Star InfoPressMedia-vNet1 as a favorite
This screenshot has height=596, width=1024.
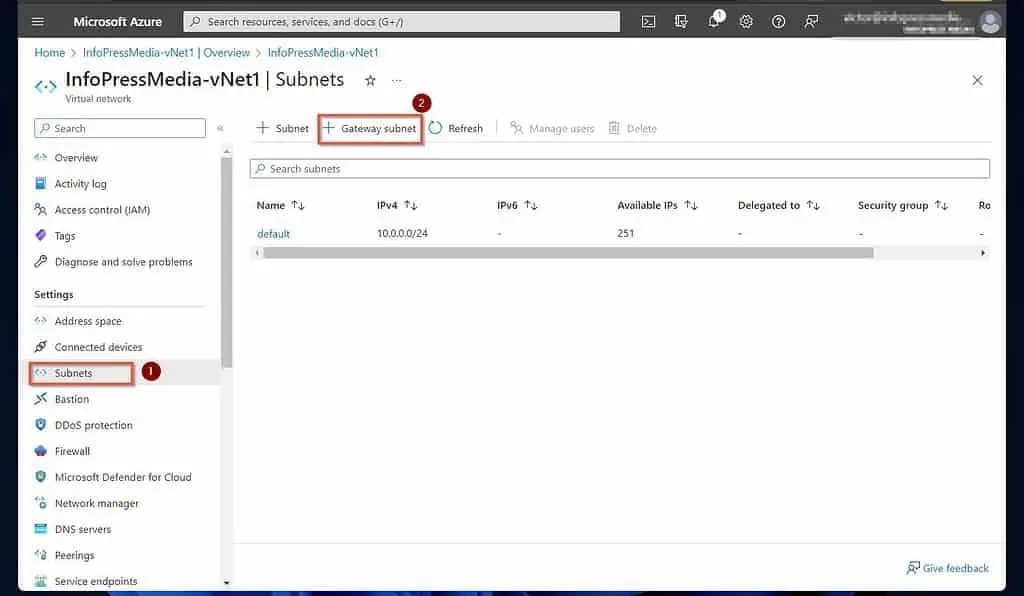(369, 79)
